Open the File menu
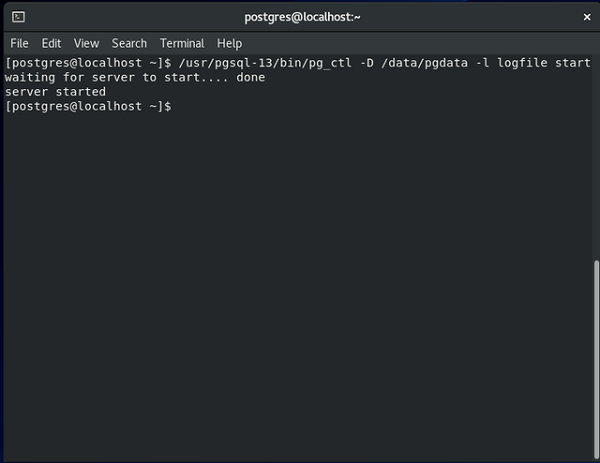The width and height of the screenshot is (600, 463). (19, 43)
